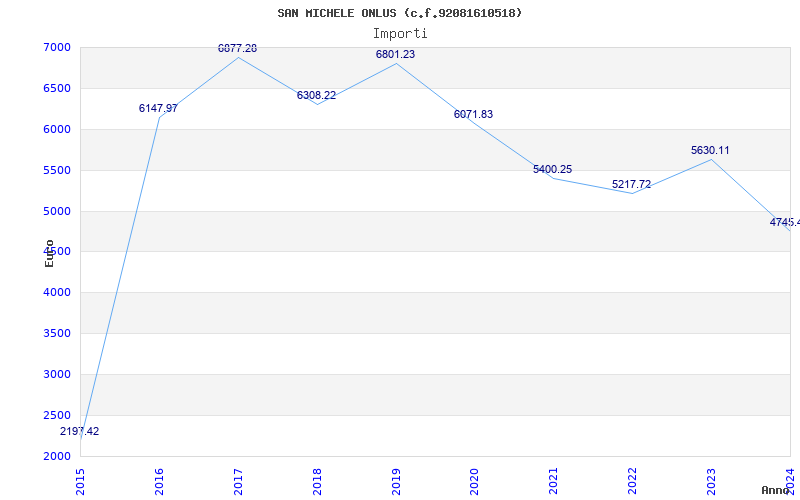Click the 2017 x-axis year label
The height and width of the screenshot is (500, 800).
click(x=238, y=482)
